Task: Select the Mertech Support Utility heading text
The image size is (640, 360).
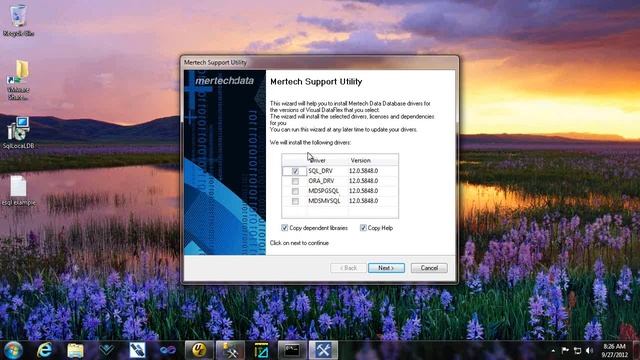Action: 316,82
